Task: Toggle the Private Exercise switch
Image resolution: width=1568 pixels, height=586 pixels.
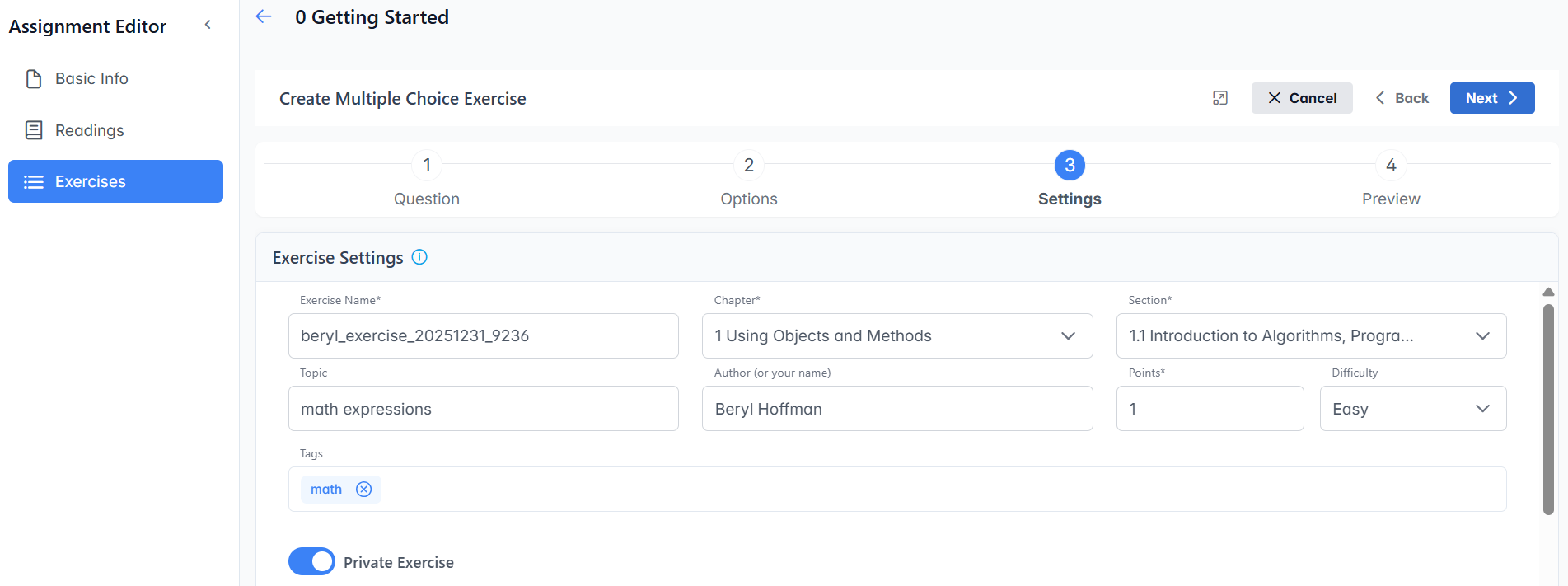Action: pos(311,561)
